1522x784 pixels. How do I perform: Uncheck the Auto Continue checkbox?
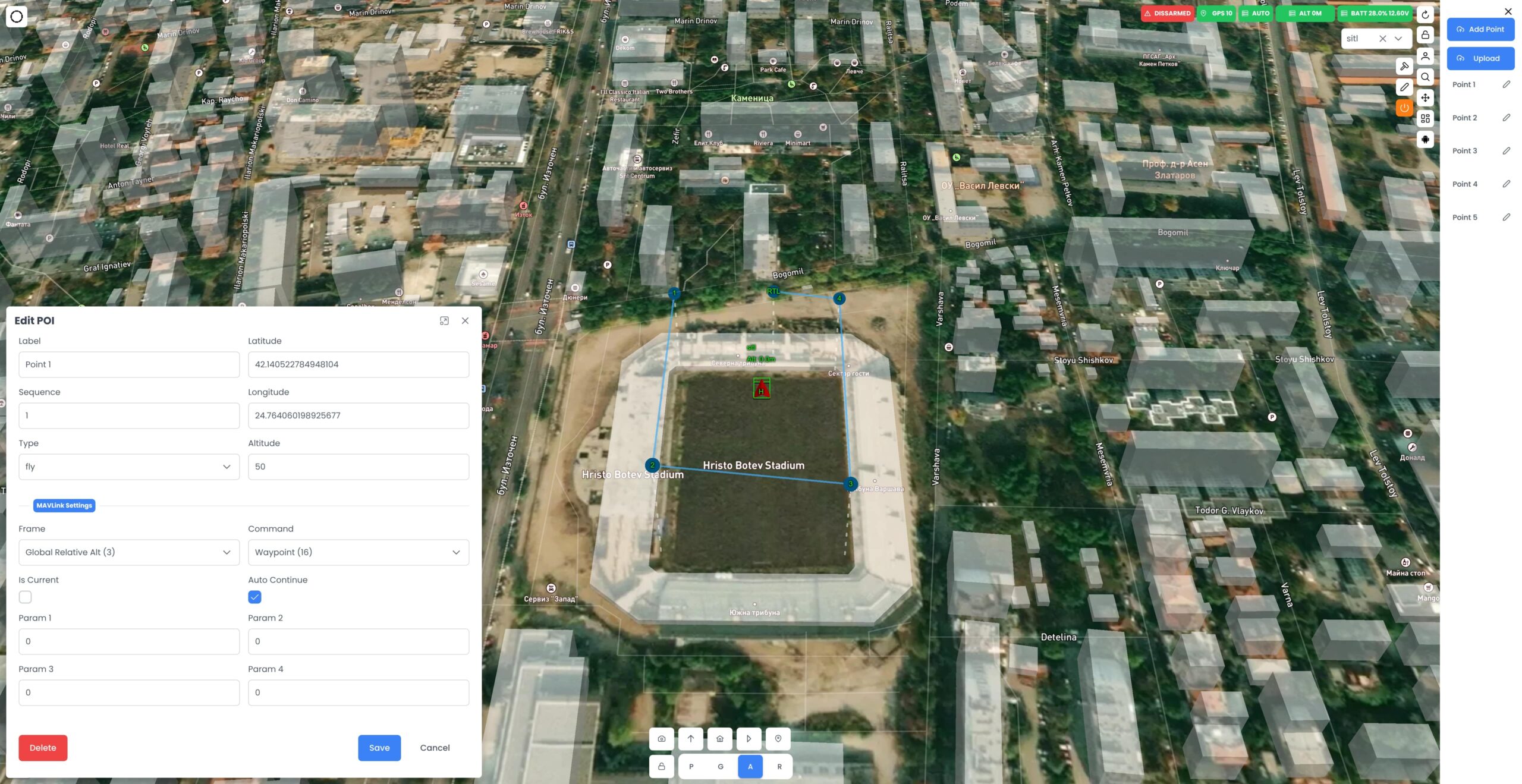pos(254,597)
